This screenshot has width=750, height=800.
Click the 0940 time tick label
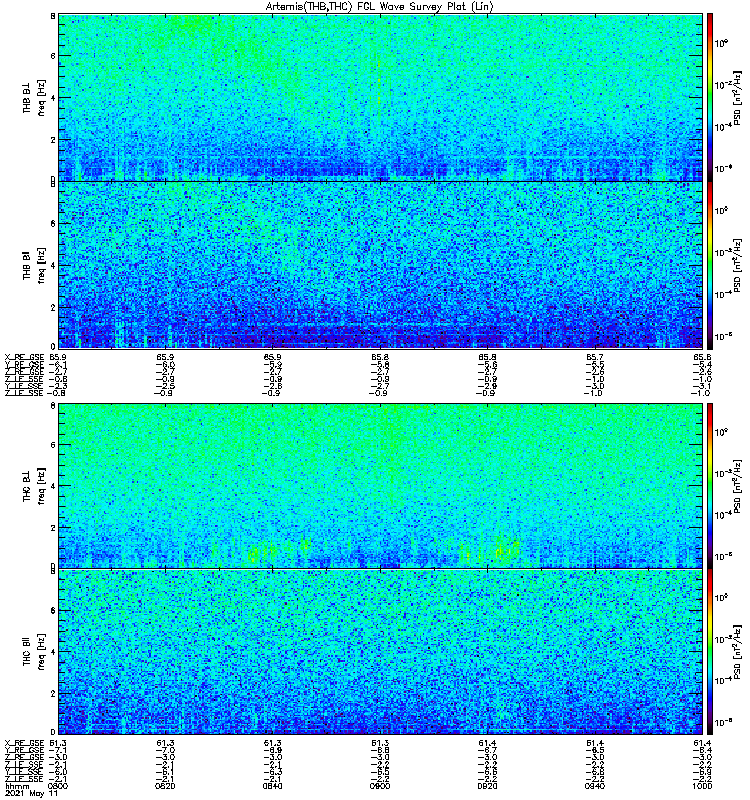(595, 786)
